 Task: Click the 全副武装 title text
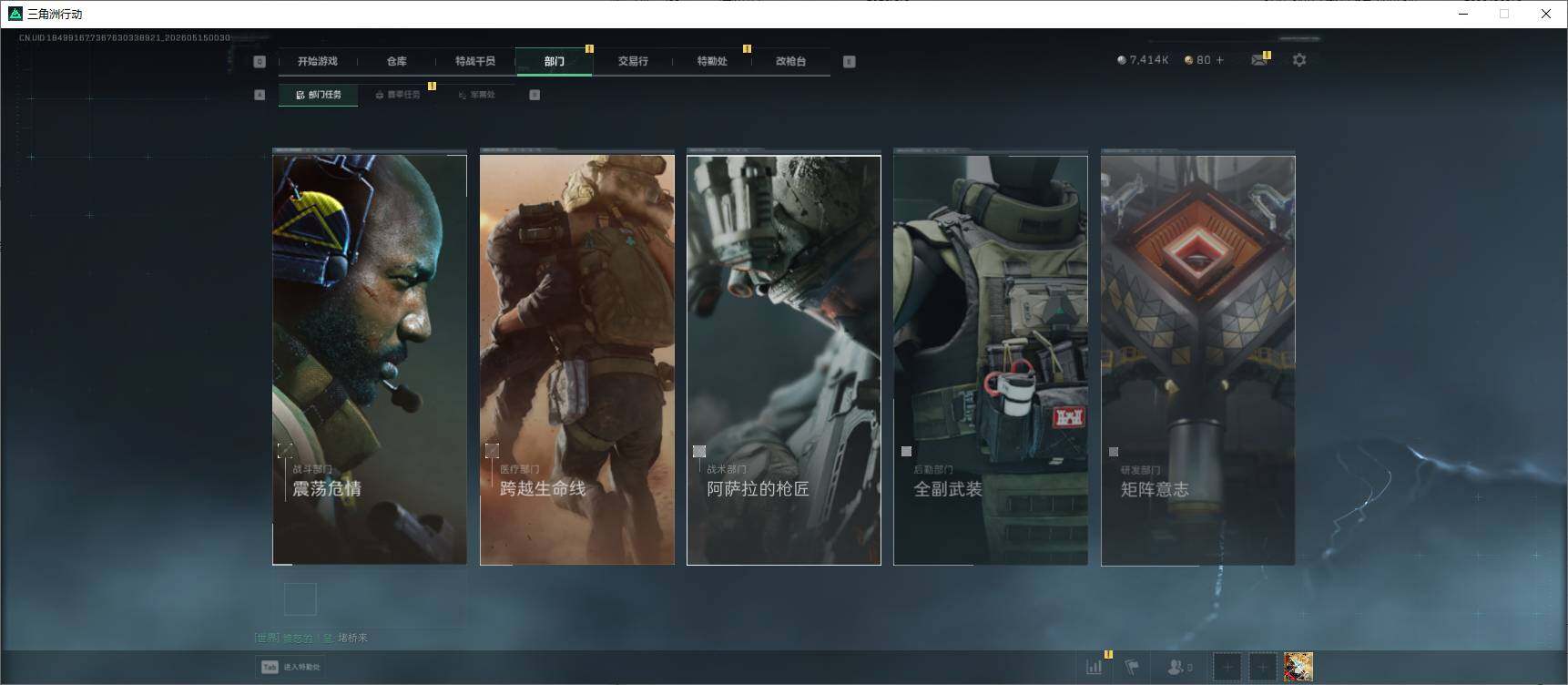click(x=948, y=489)
